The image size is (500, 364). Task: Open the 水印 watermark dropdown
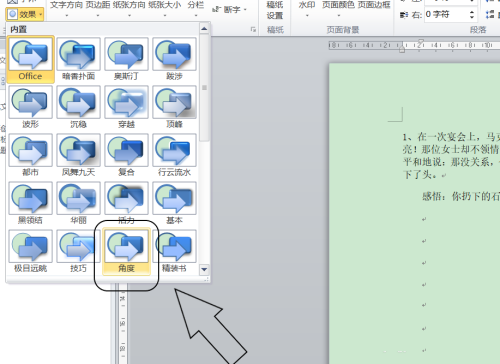tap(307, 9)
